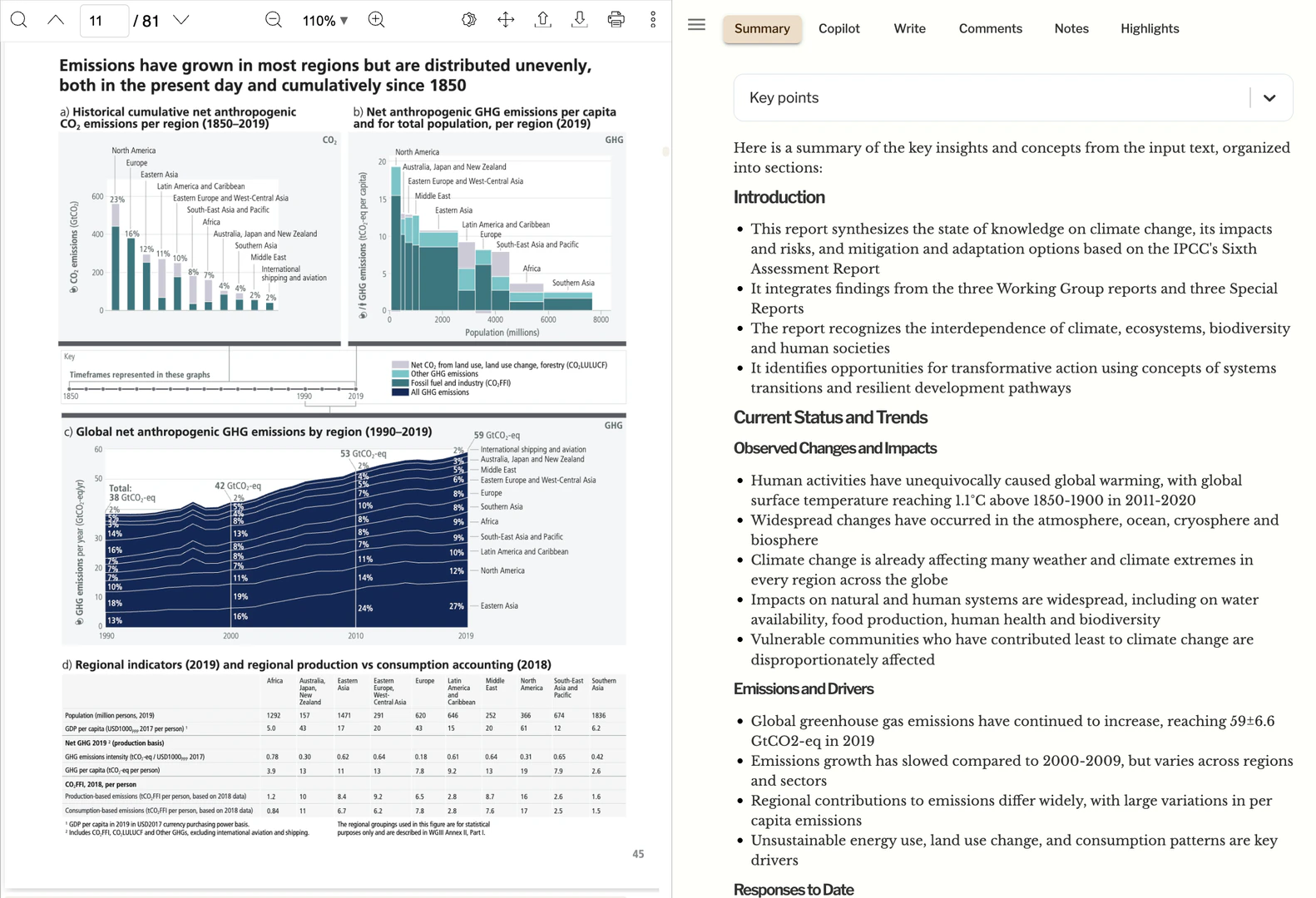
Task: Expand the Key points dropdown
Action: (1269, 98)
